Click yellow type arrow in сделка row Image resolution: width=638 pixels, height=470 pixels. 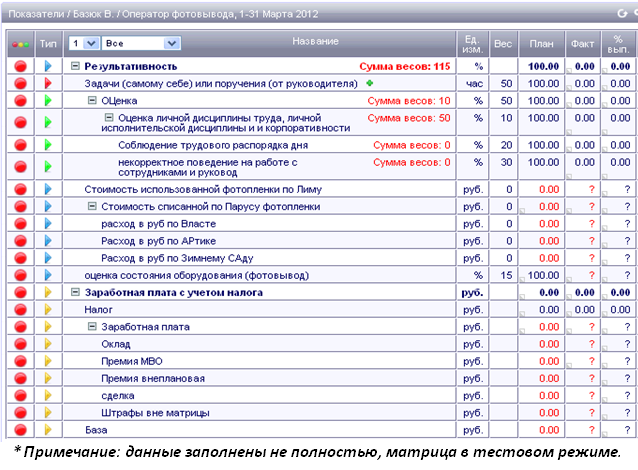48,396
